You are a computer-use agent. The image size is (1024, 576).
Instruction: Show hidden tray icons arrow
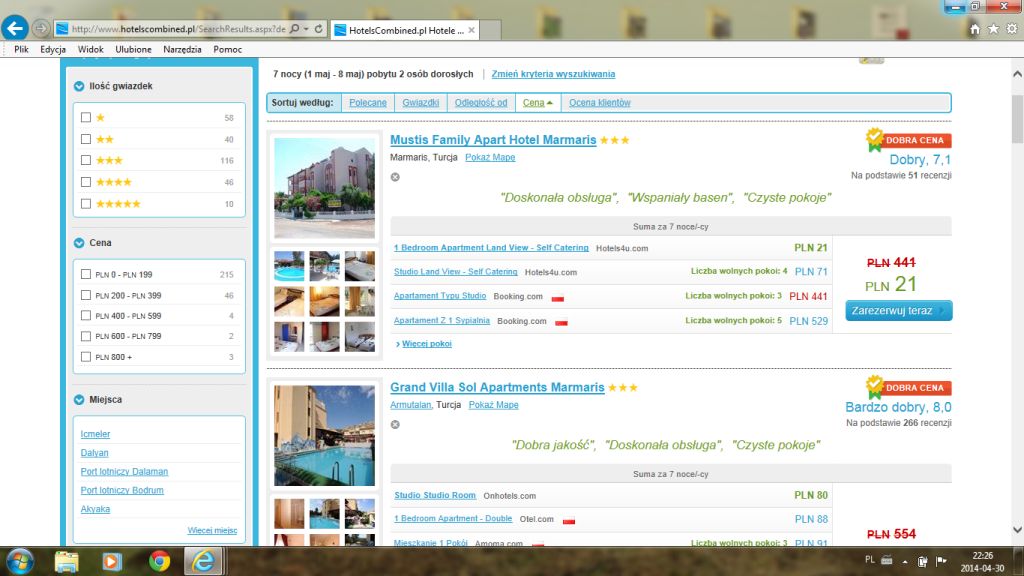905,561
